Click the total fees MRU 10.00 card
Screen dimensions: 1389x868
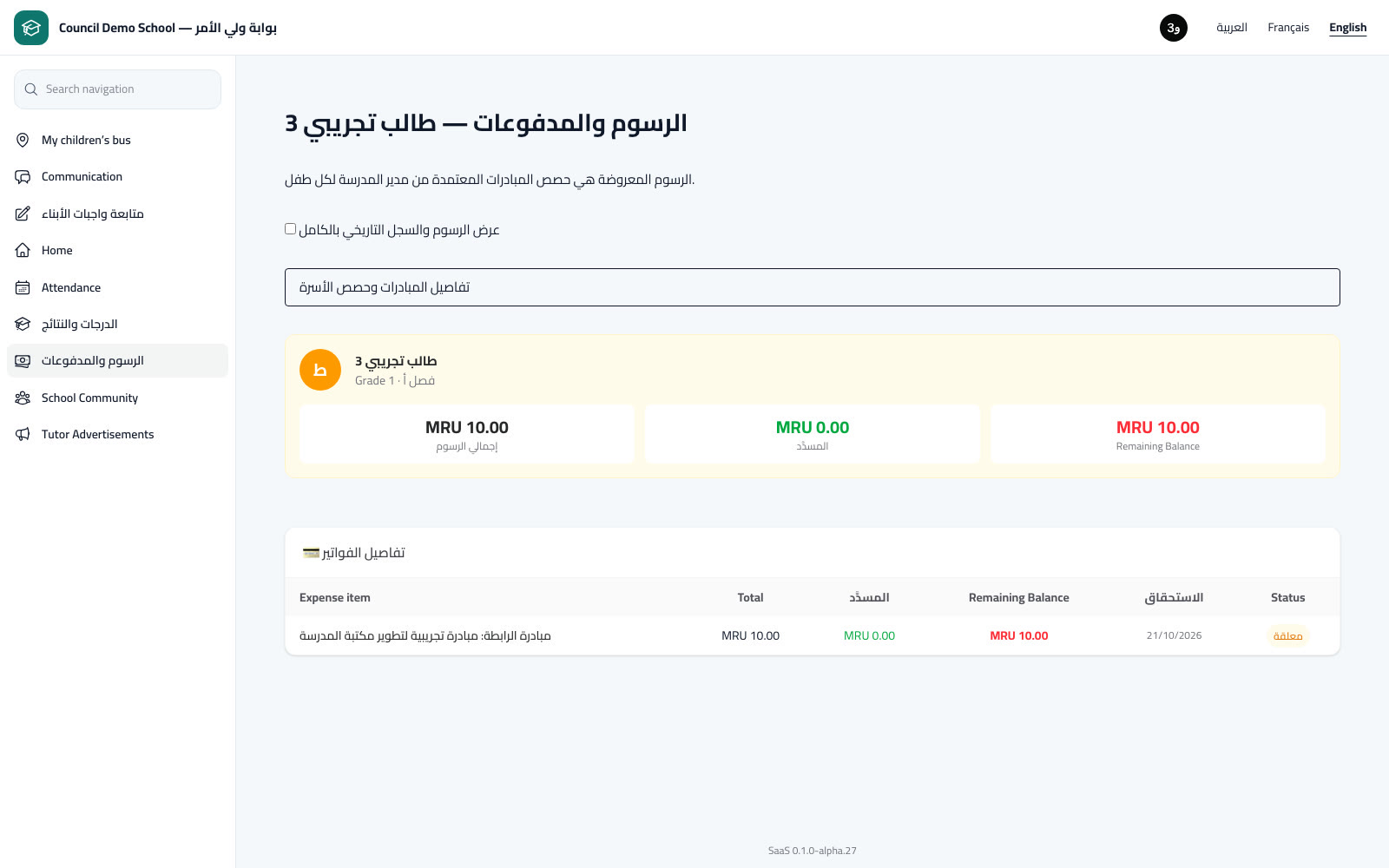467,434
